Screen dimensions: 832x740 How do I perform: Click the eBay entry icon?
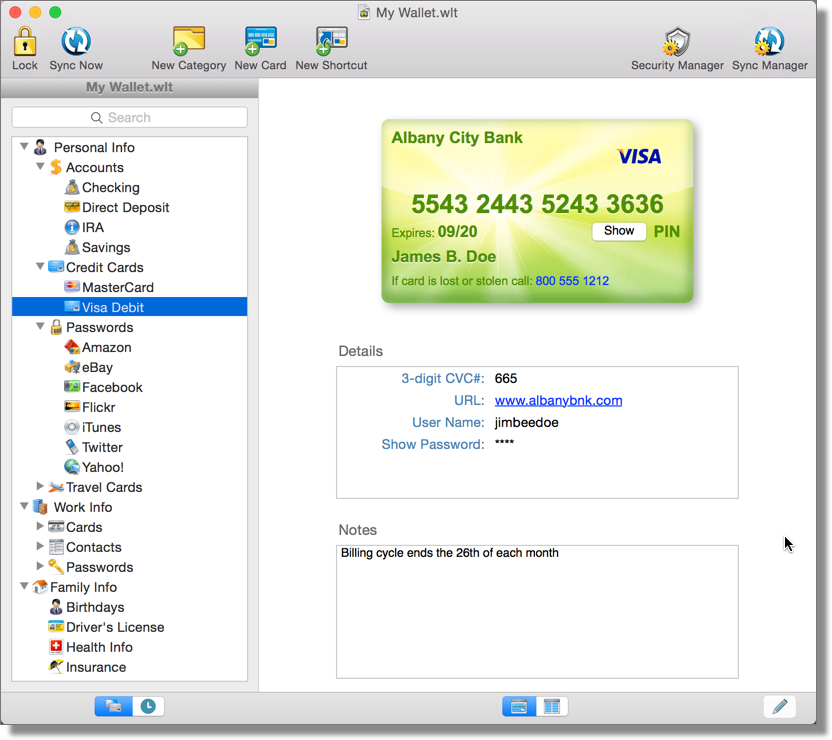(x=72, y=367)
